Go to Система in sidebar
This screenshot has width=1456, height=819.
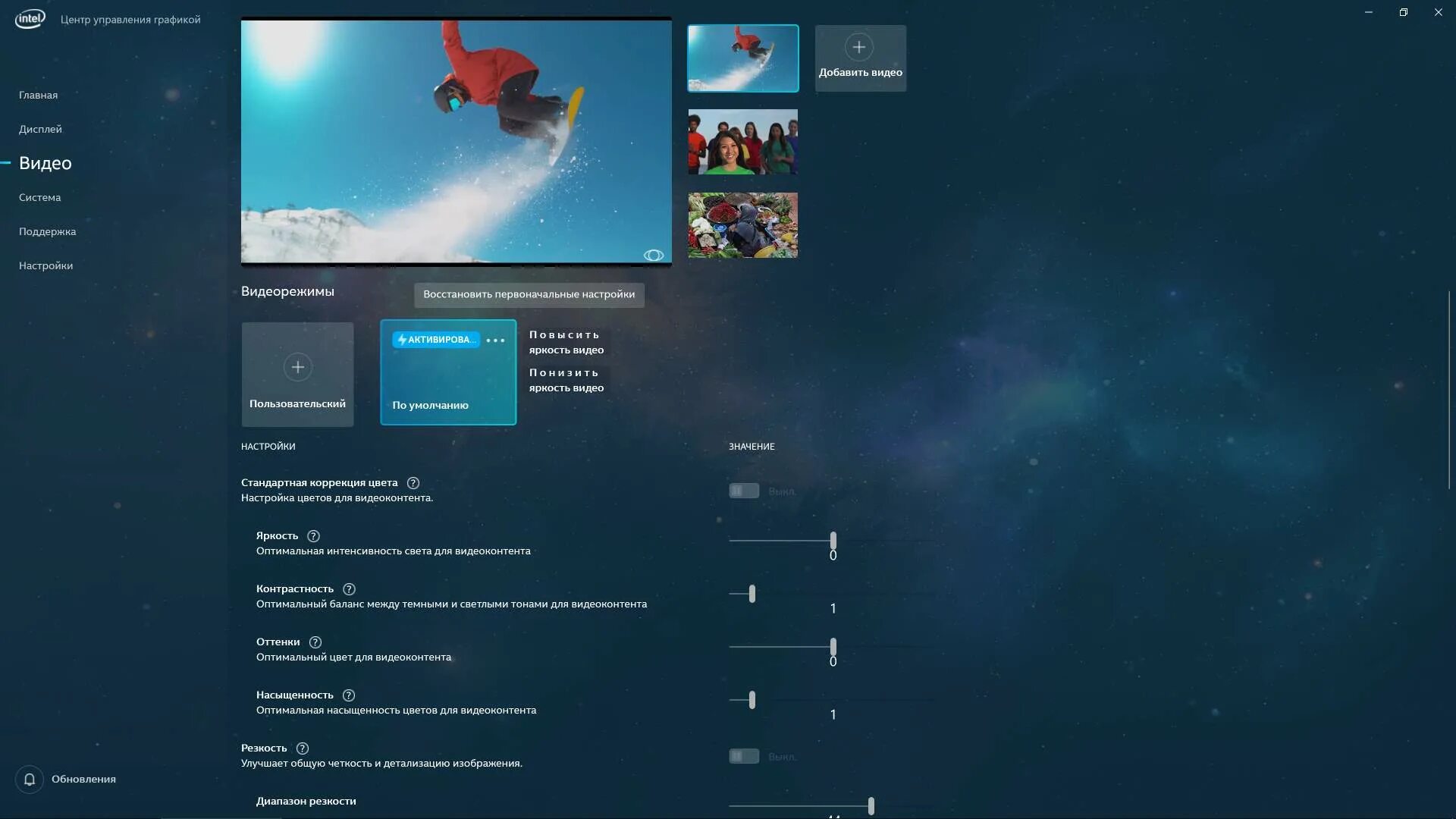39,197
